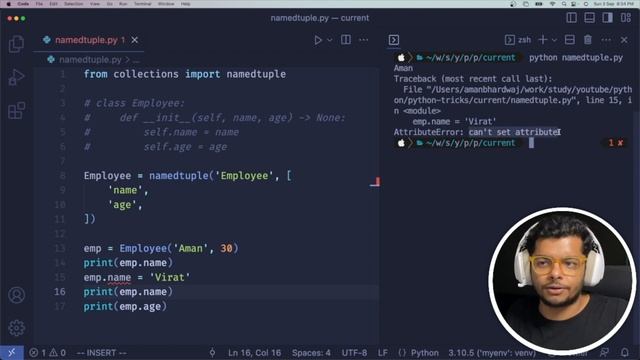Screen dimensions: 640x360
Task: Select Python language mode in status bar
Action: (x=424, y=353)
